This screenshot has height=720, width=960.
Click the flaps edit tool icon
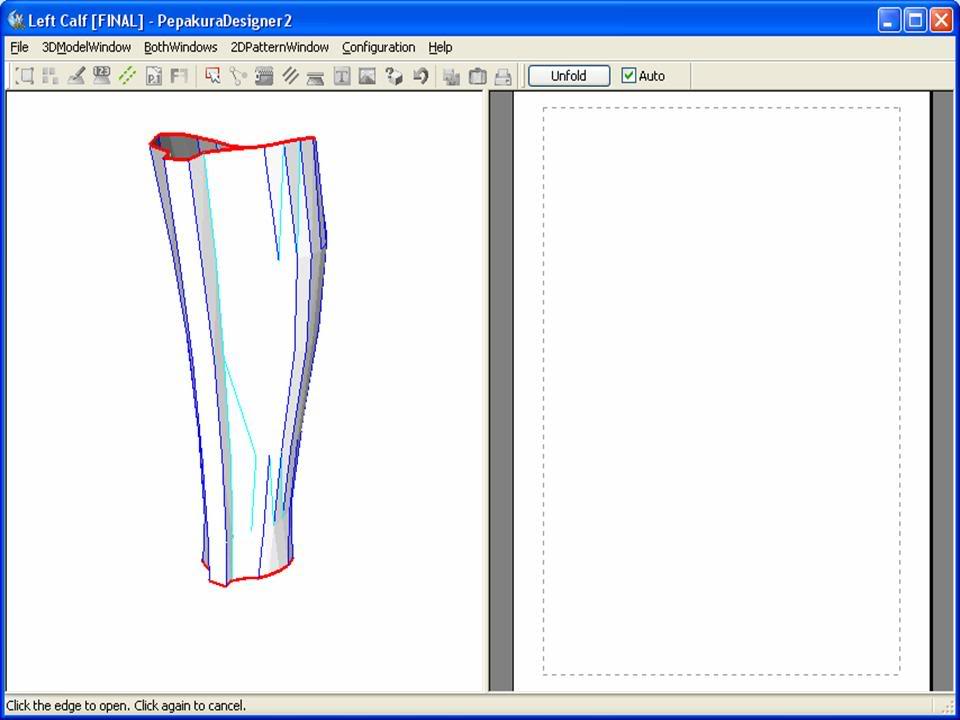(x=264, y=76)
